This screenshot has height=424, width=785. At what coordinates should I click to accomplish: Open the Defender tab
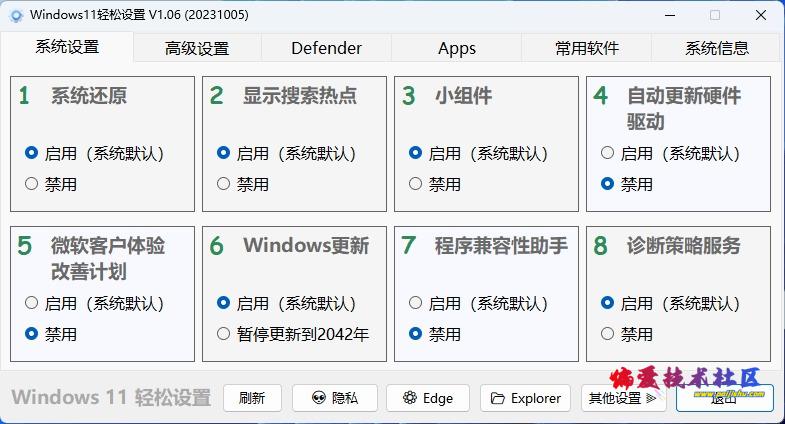point(326,48)
